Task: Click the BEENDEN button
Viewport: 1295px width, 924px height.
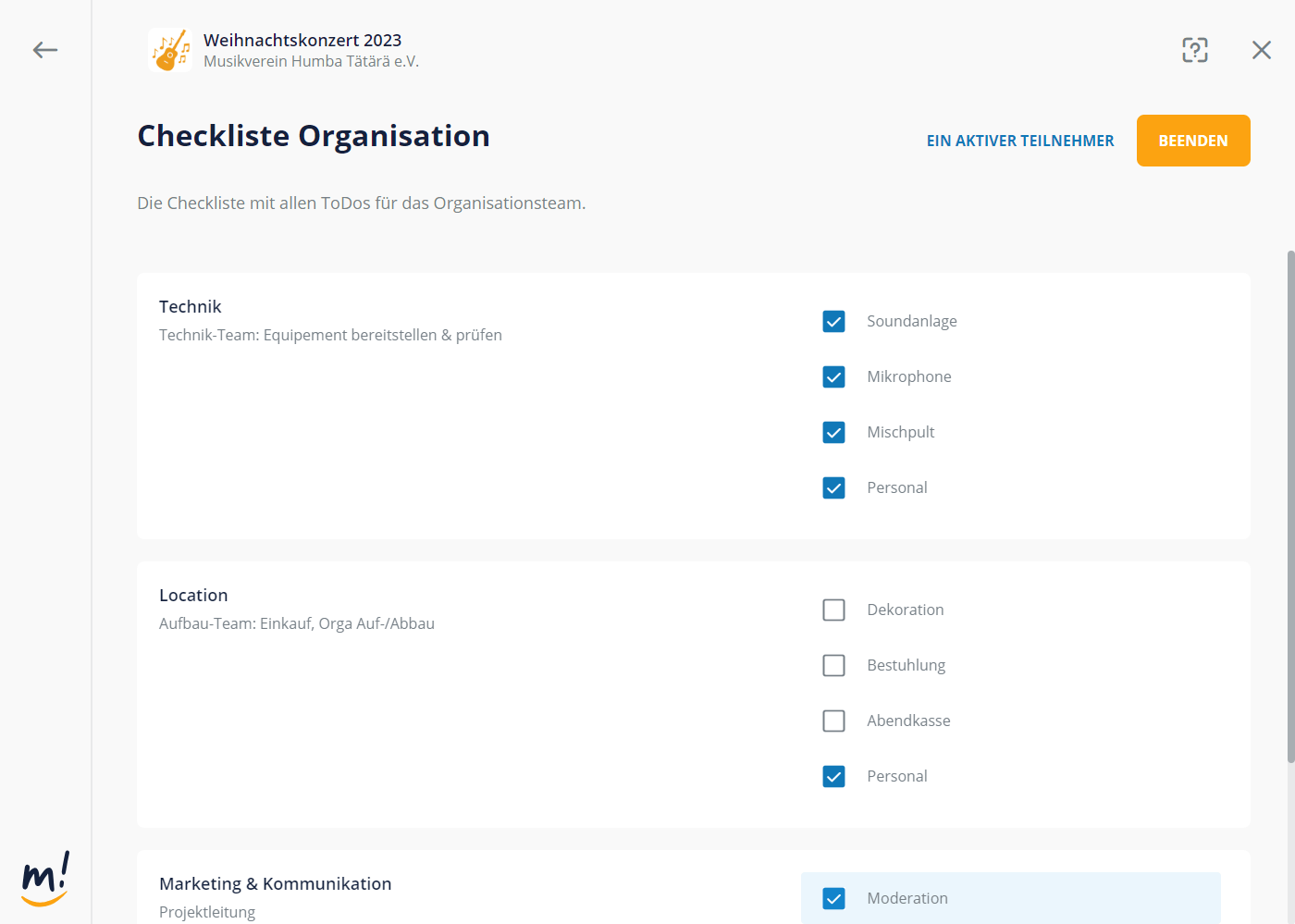Action: tap(1193, 141)
